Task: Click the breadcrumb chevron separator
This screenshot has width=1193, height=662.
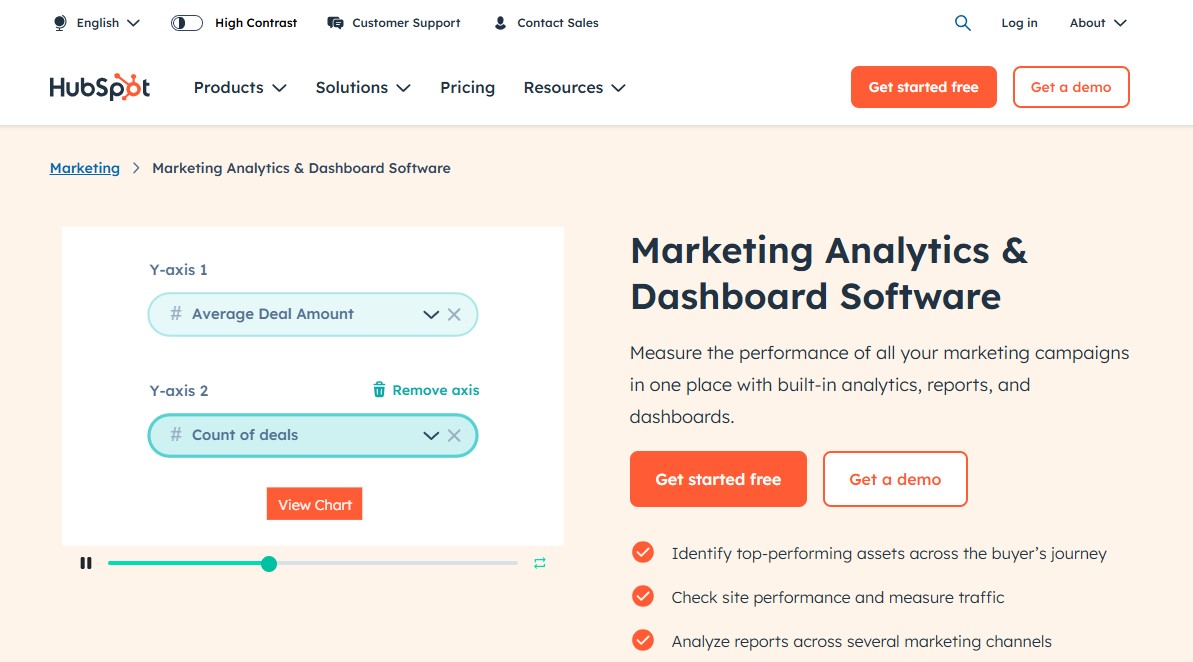Action: tap(136, 168)
